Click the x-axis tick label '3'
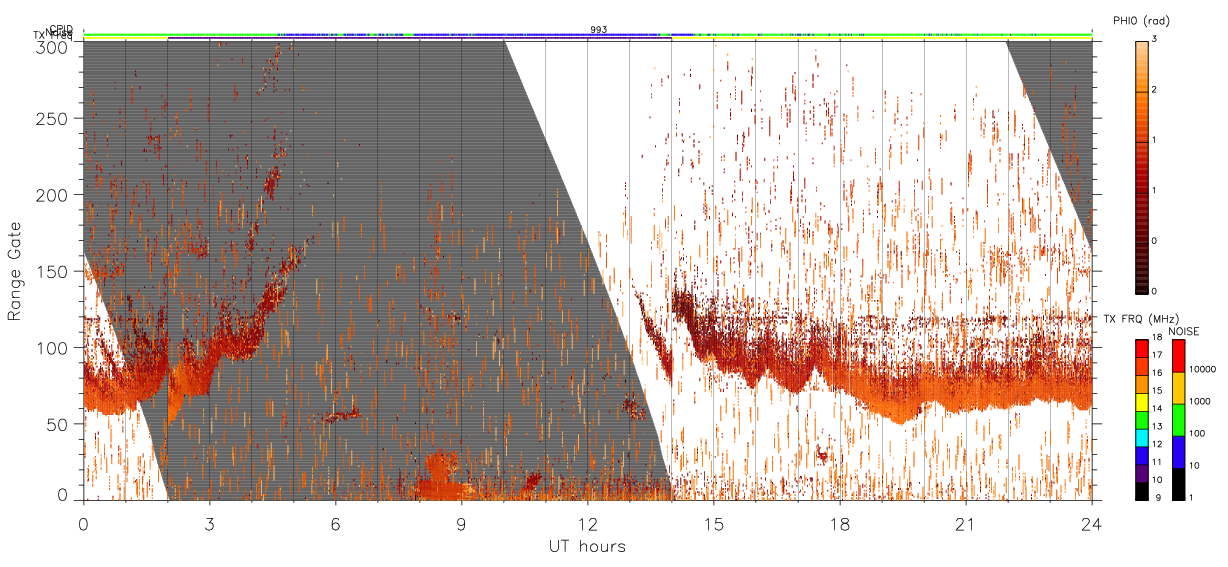1228x567 pixels. pyautogui.click(x=209, y=524)
